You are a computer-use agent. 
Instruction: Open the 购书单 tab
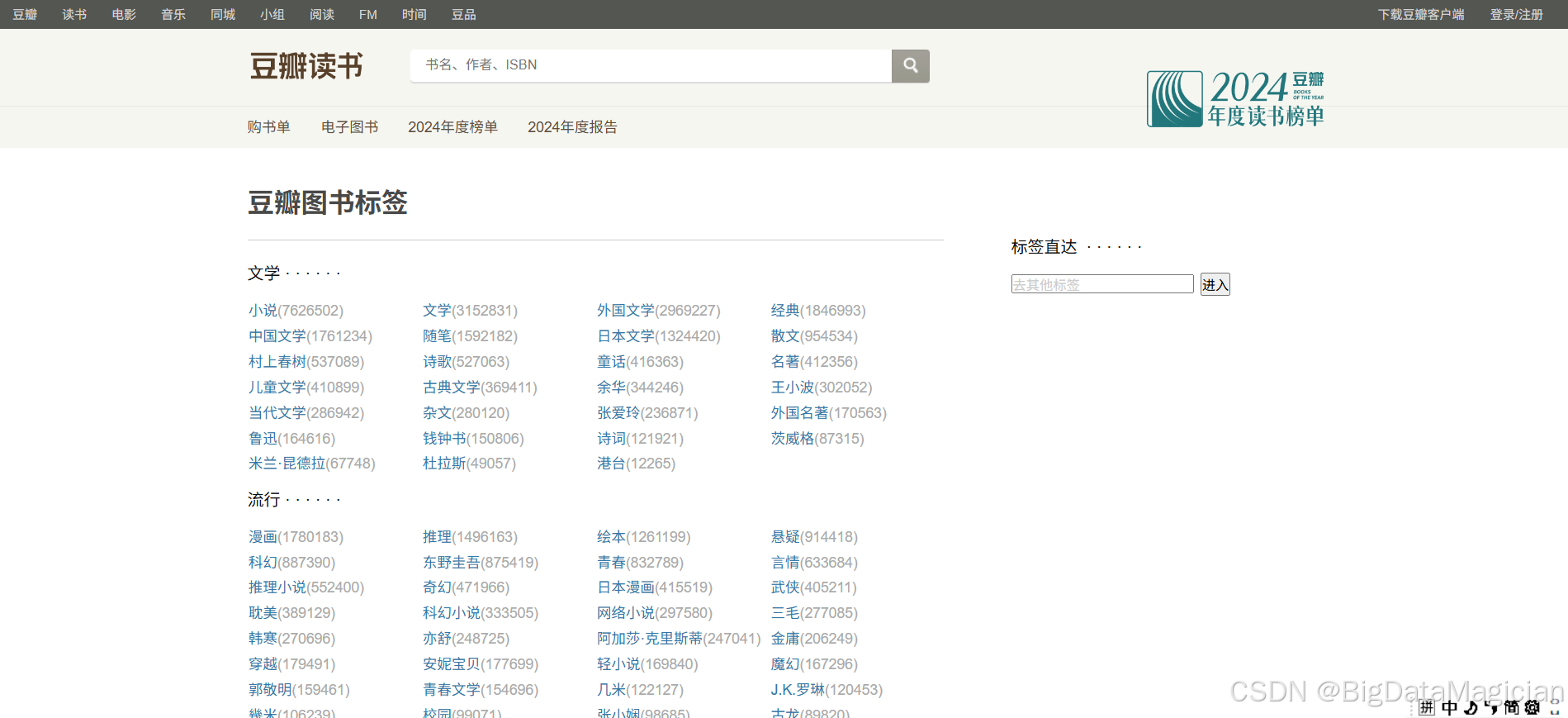click(269, 126)
